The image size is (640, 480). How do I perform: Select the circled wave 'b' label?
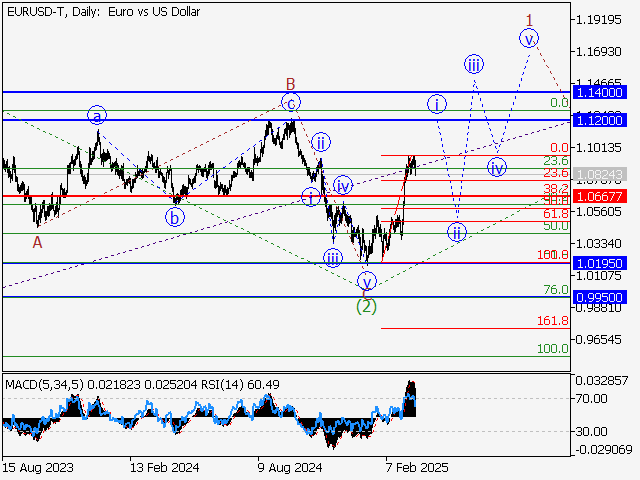pos(175,215)
